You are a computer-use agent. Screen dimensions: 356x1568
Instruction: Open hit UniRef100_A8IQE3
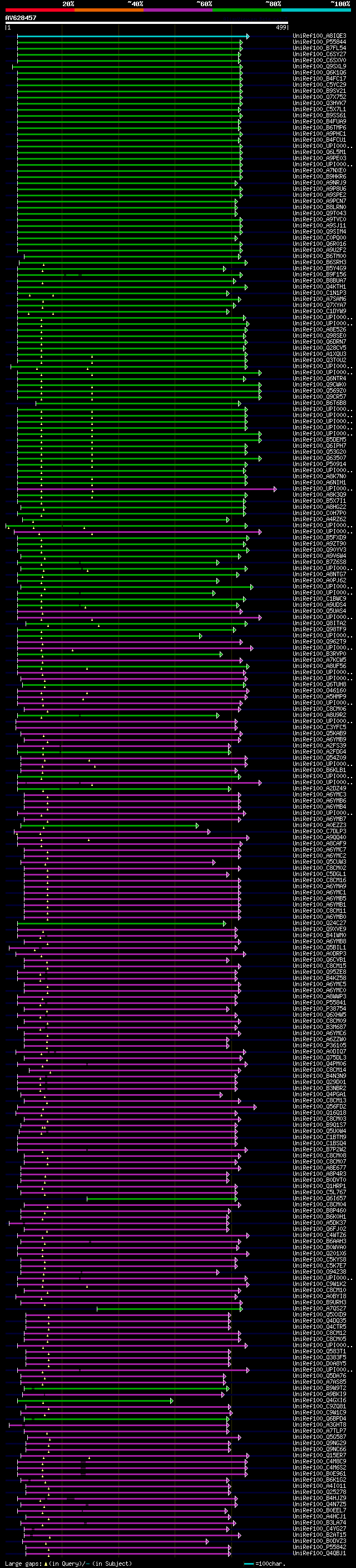coord(319,36)
